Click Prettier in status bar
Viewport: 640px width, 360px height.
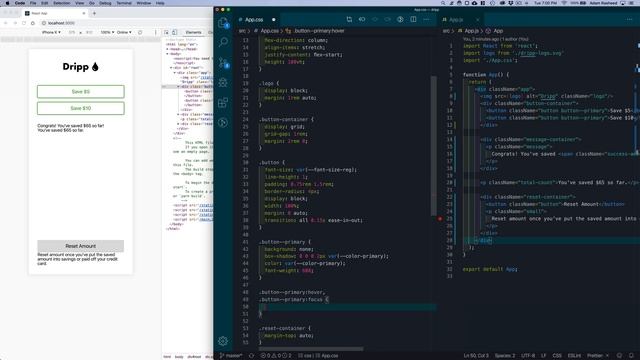click(x=598, y=356)
